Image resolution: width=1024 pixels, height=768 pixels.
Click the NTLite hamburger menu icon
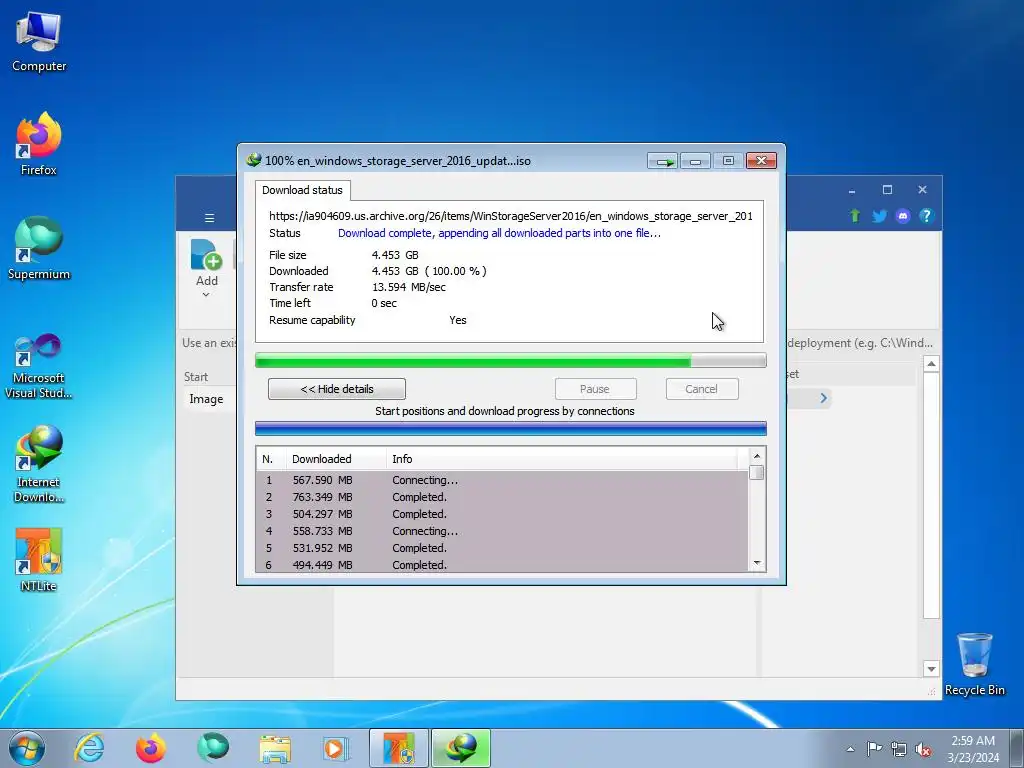pos(209,217)
